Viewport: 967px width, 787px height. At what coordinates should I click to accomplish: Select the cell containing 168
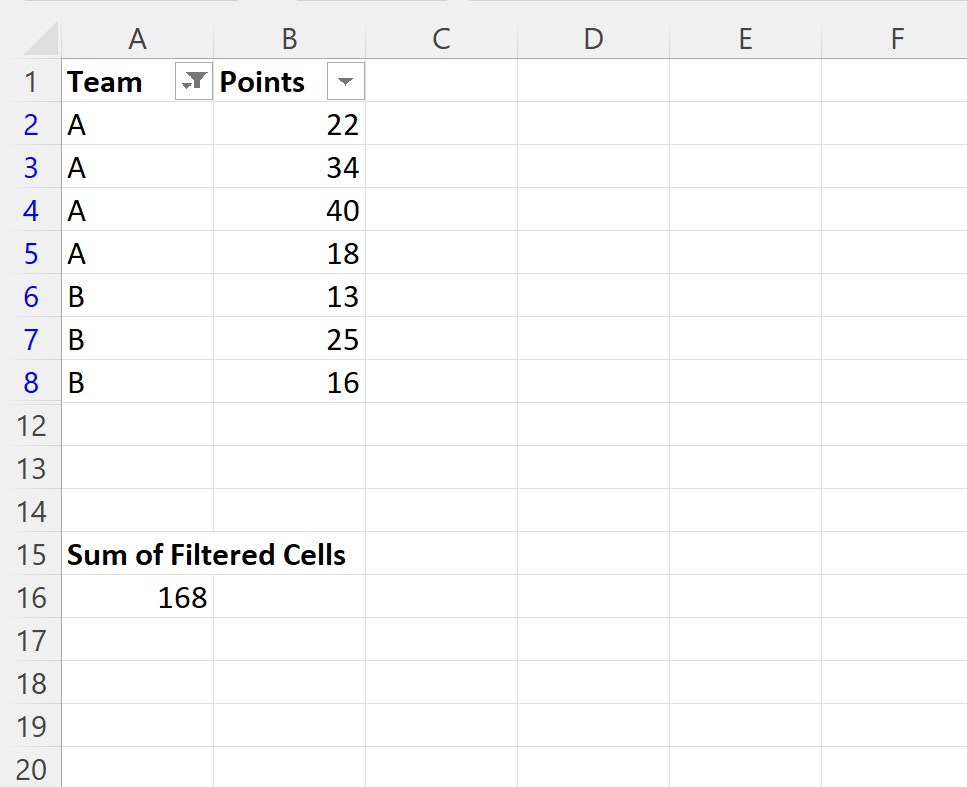click(x=137, y=597)
